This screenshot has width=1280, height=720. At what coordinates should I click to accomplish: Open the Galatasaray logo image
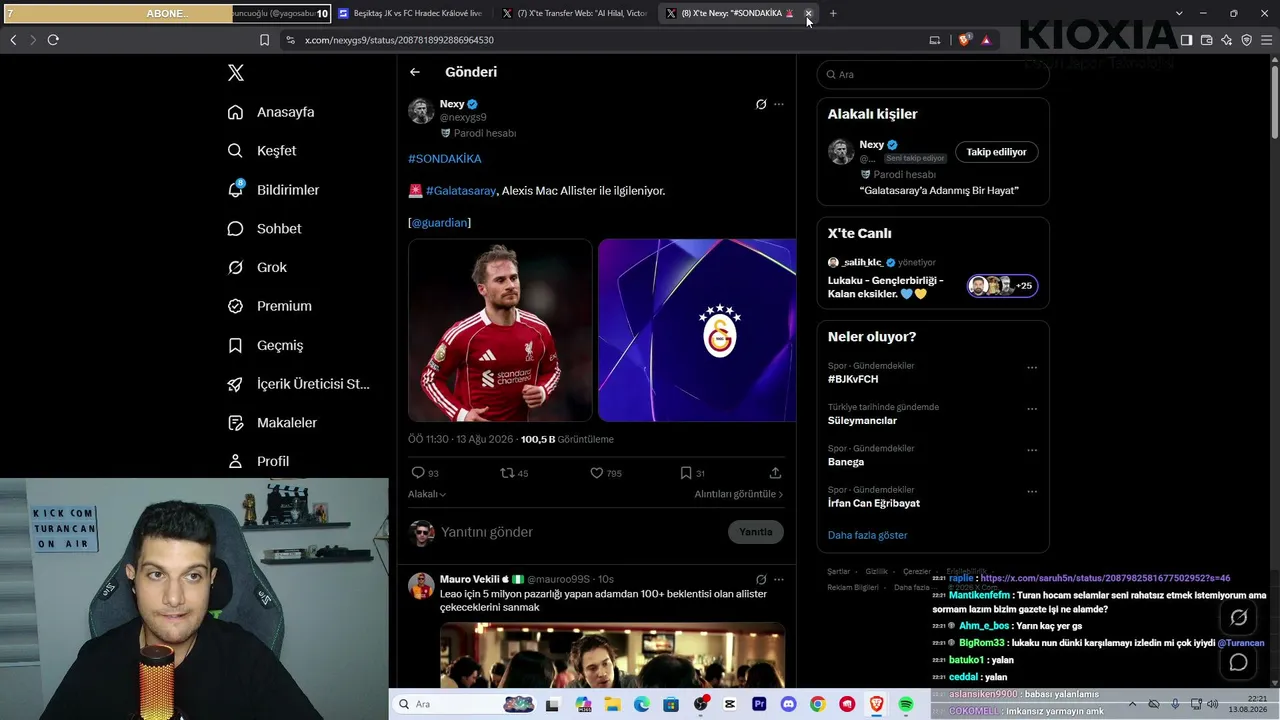pos(697,330)
